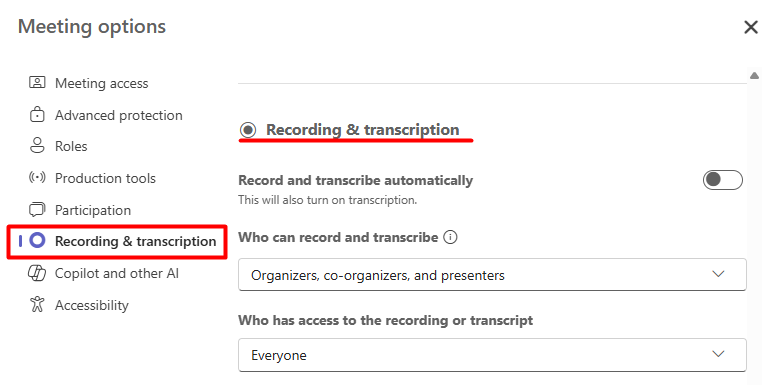Toggle Record and transcribe automatically switch
Viewport: 777px width, 385px height.
722,180
